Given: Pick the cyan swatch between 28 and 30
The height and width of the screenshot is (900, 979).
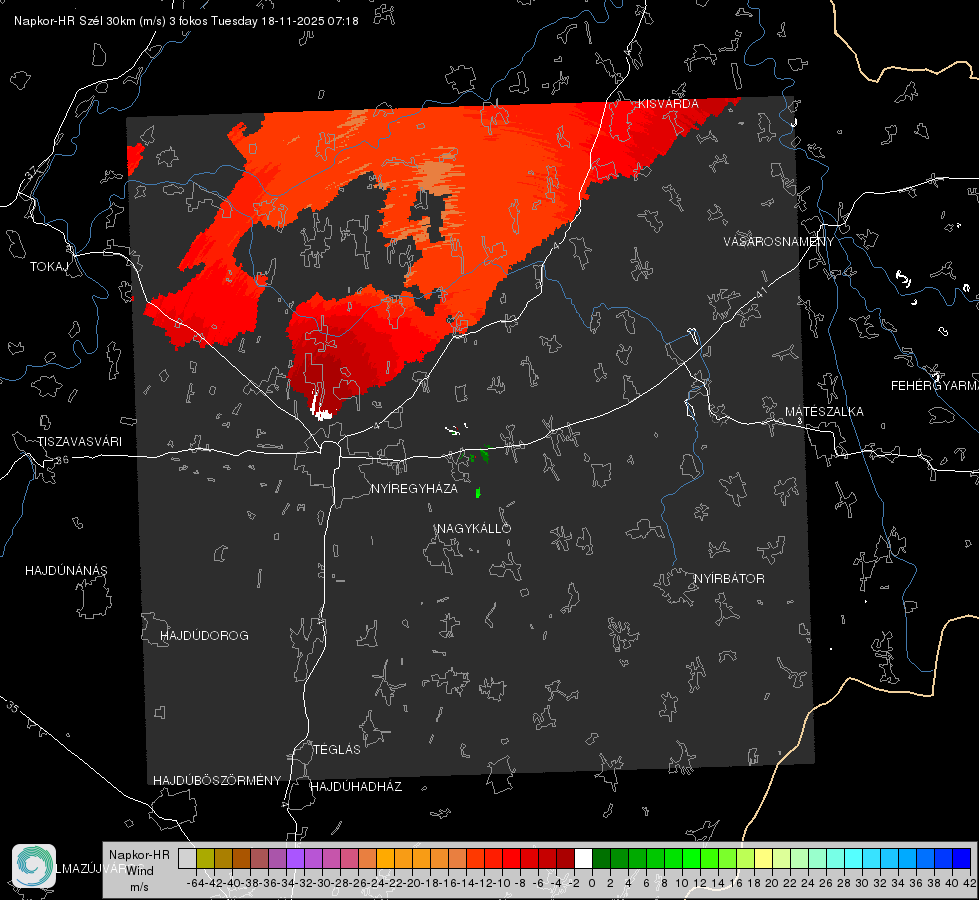Looking at the screenshot, I should coord(853,859).
